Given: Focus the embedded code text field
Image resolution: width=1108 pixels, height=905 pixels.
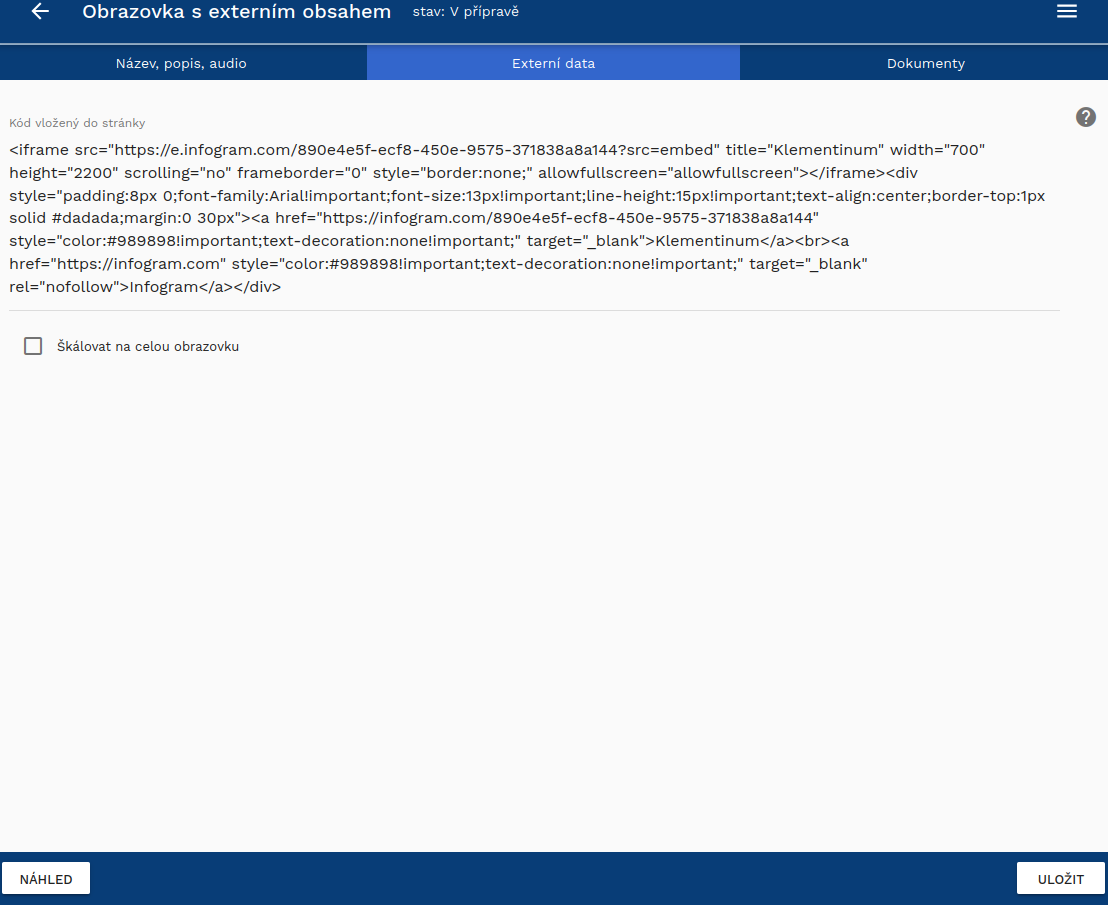Looking at the screenshot, I should (x=534, y=218).
